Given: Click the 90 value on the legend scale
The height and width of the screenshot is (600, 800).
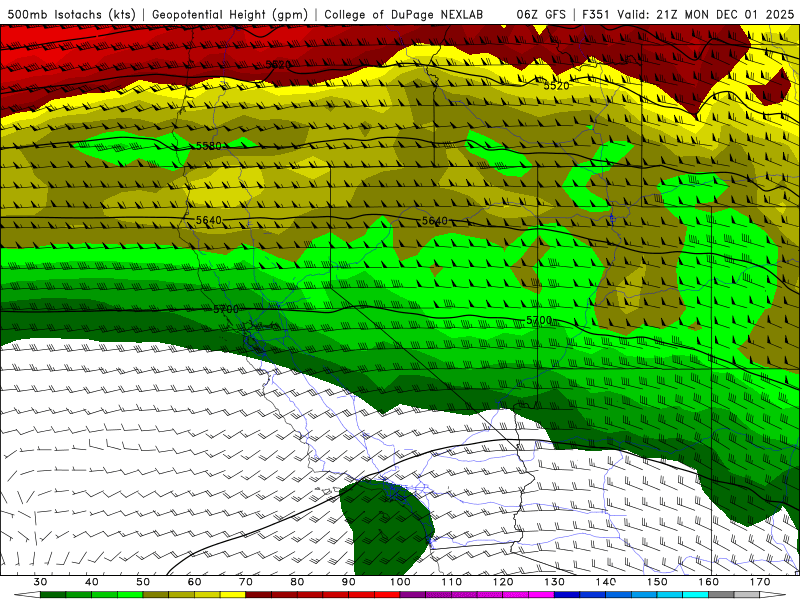Looking at the screenshot, I should point(348,582).
